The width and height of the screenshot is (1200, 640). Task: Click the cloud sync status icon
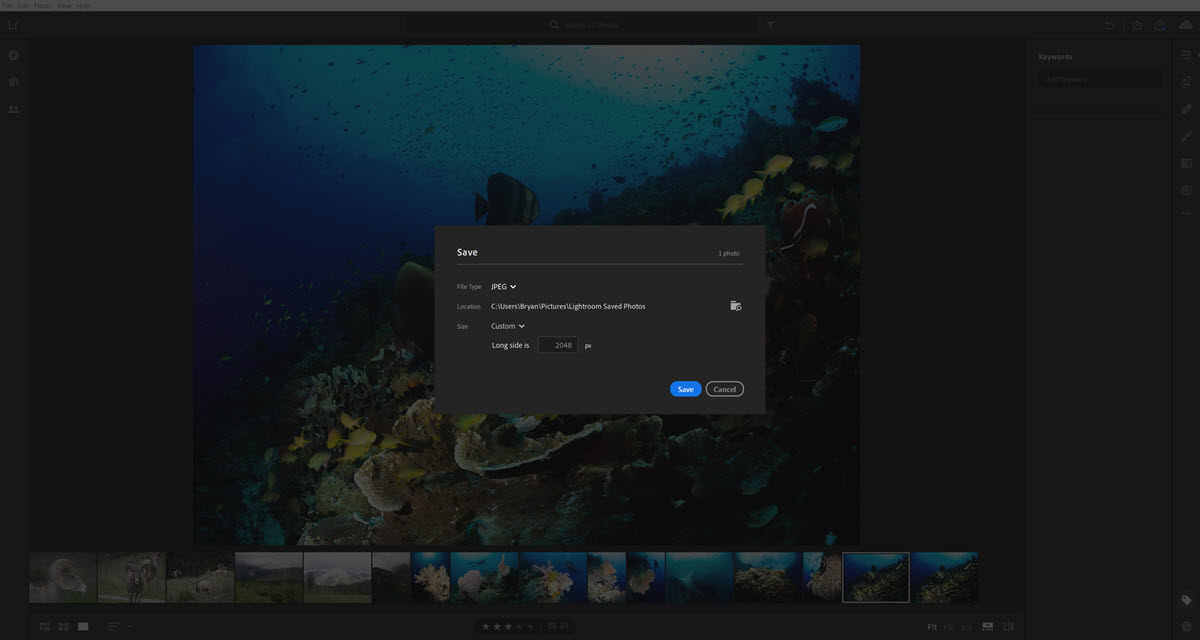pyautogui.click(x=1186, y=25)
